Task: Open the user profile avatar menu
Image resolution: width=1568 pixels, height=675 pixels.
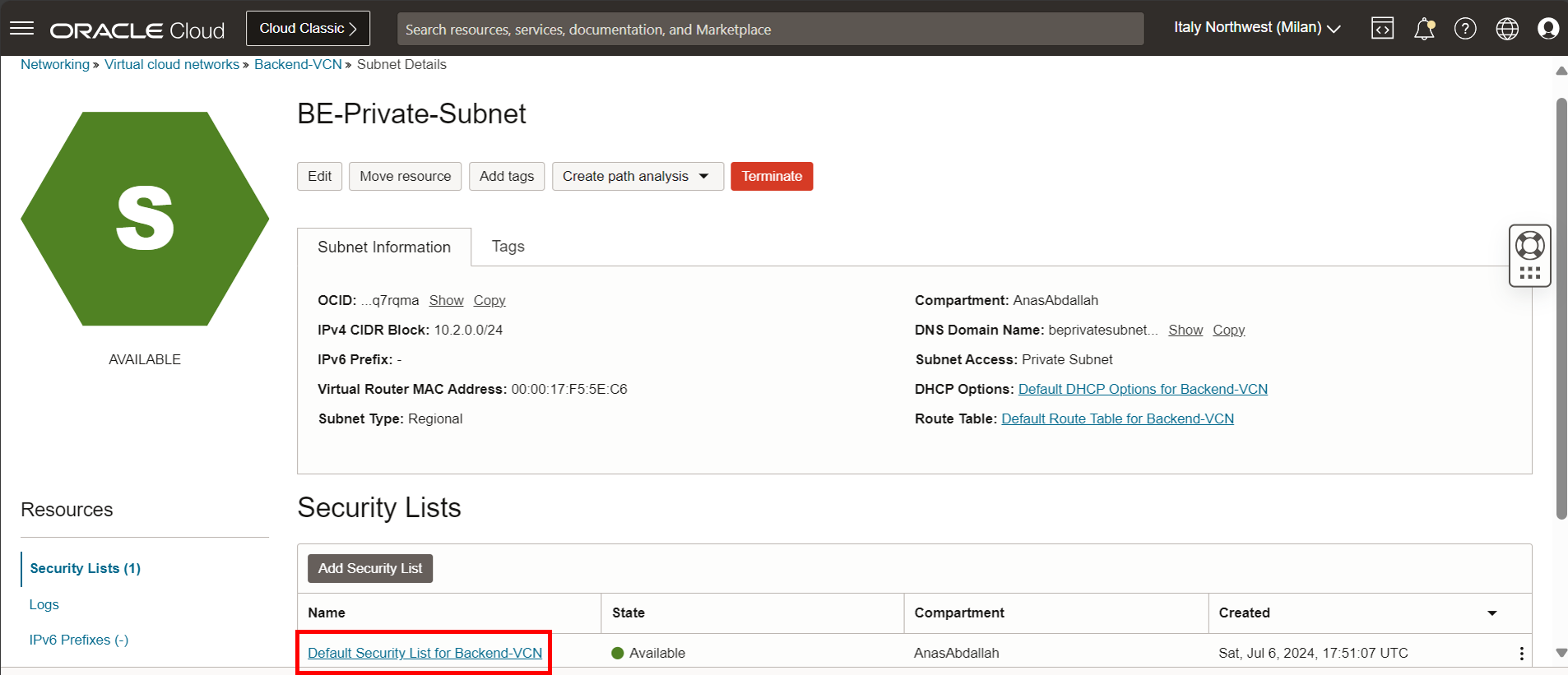Action: [1548, 29]
